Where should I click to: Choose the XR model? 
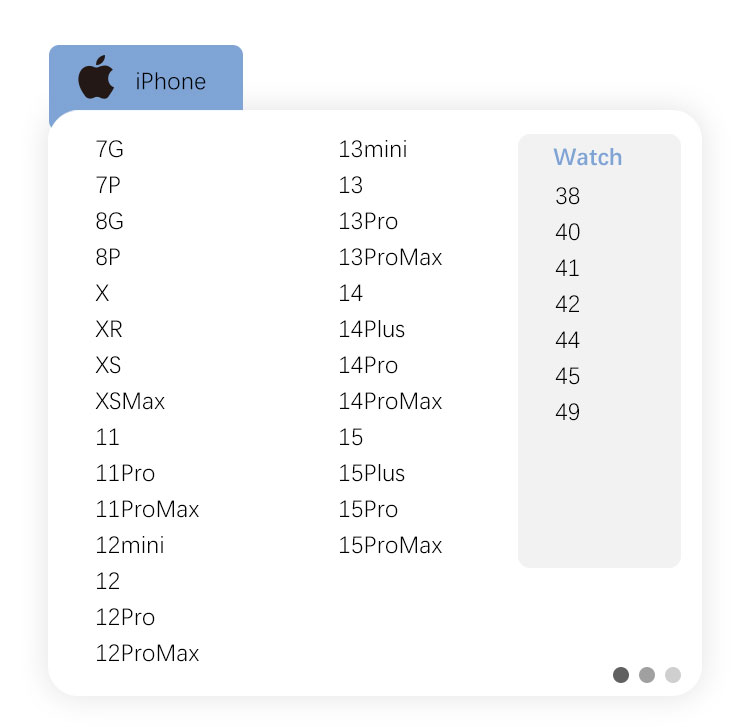(x=109, y=330)
